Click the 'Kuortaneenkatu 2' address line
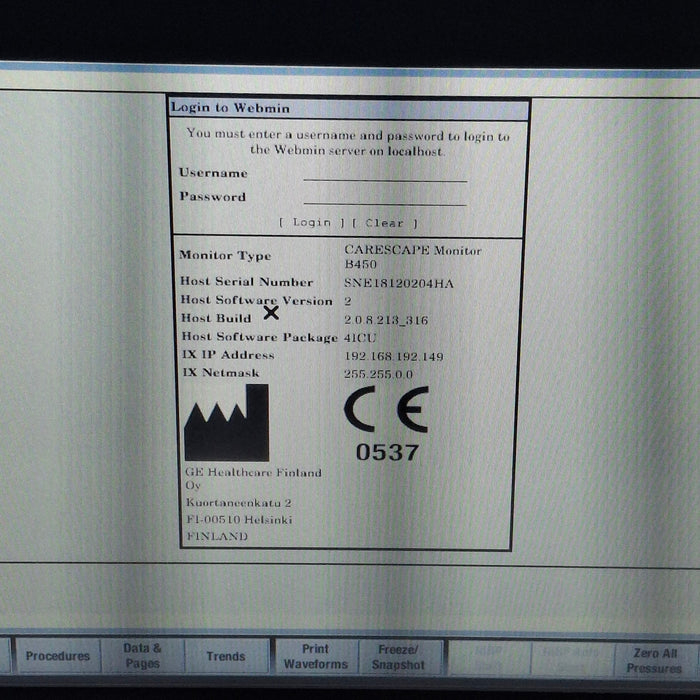The width and height of the screenshot is (700, 700). 238,503
